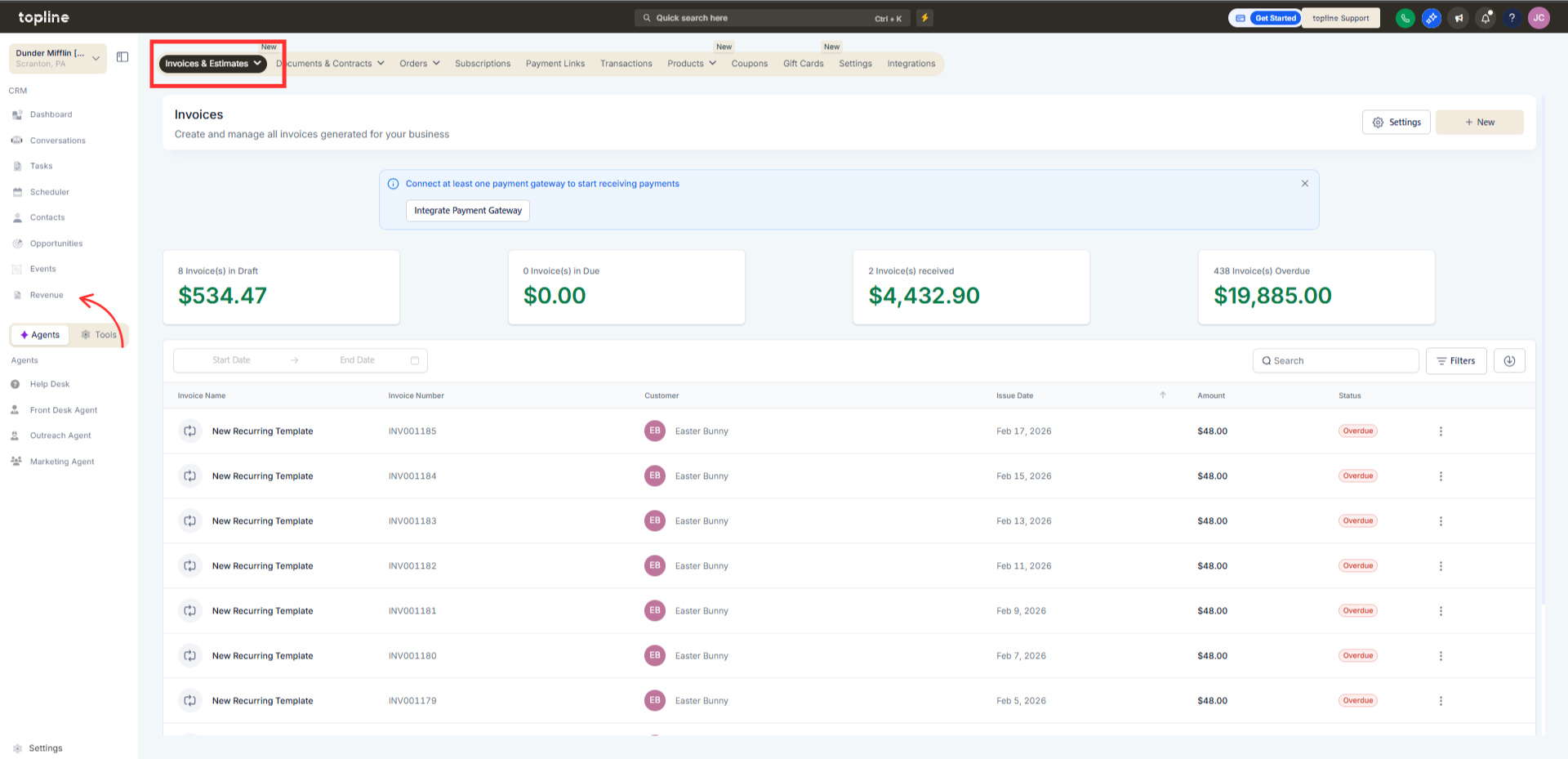This screenshot has width=1568, height=759.
Task: Open the Subscriptions tab
Action: 483,64
